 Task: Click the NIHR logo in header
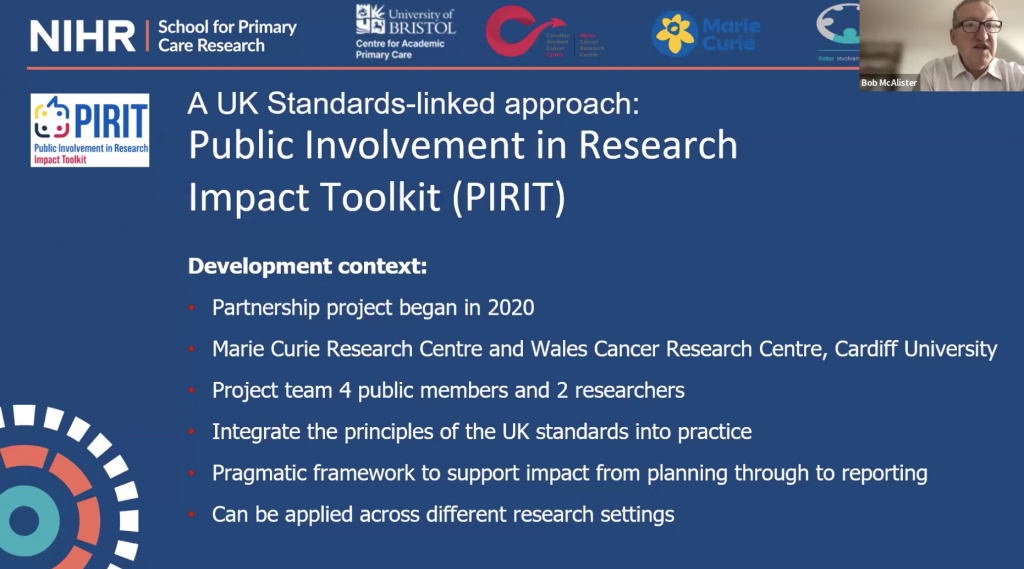[82, 34]
